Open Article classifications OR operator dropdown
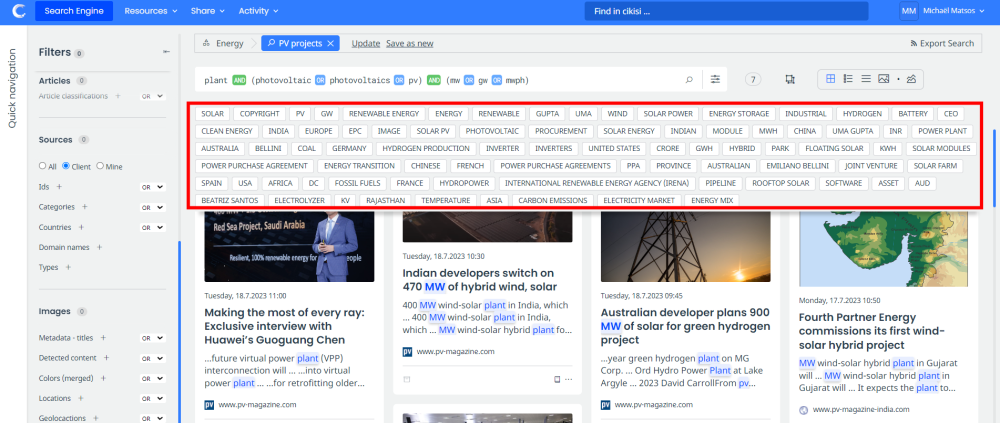This screenshot has height=423, width=1000. click(153, 96)
